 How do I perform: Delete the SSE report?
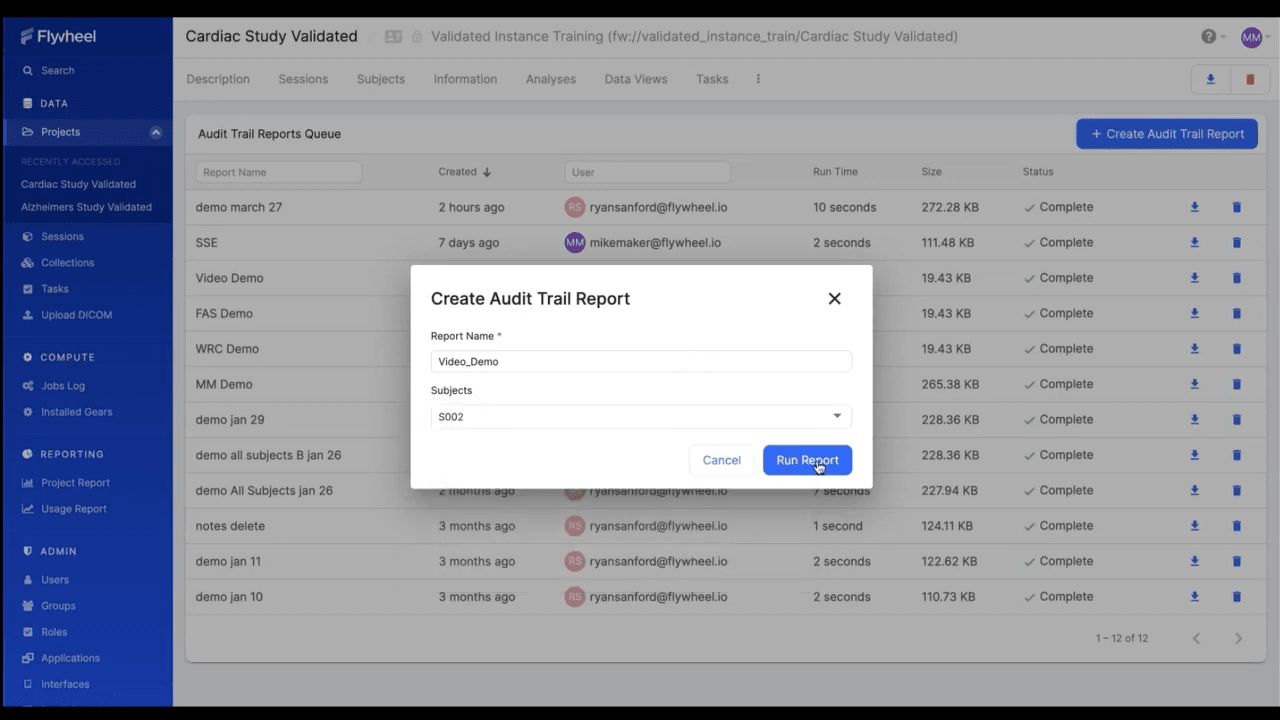(1236, 242)
